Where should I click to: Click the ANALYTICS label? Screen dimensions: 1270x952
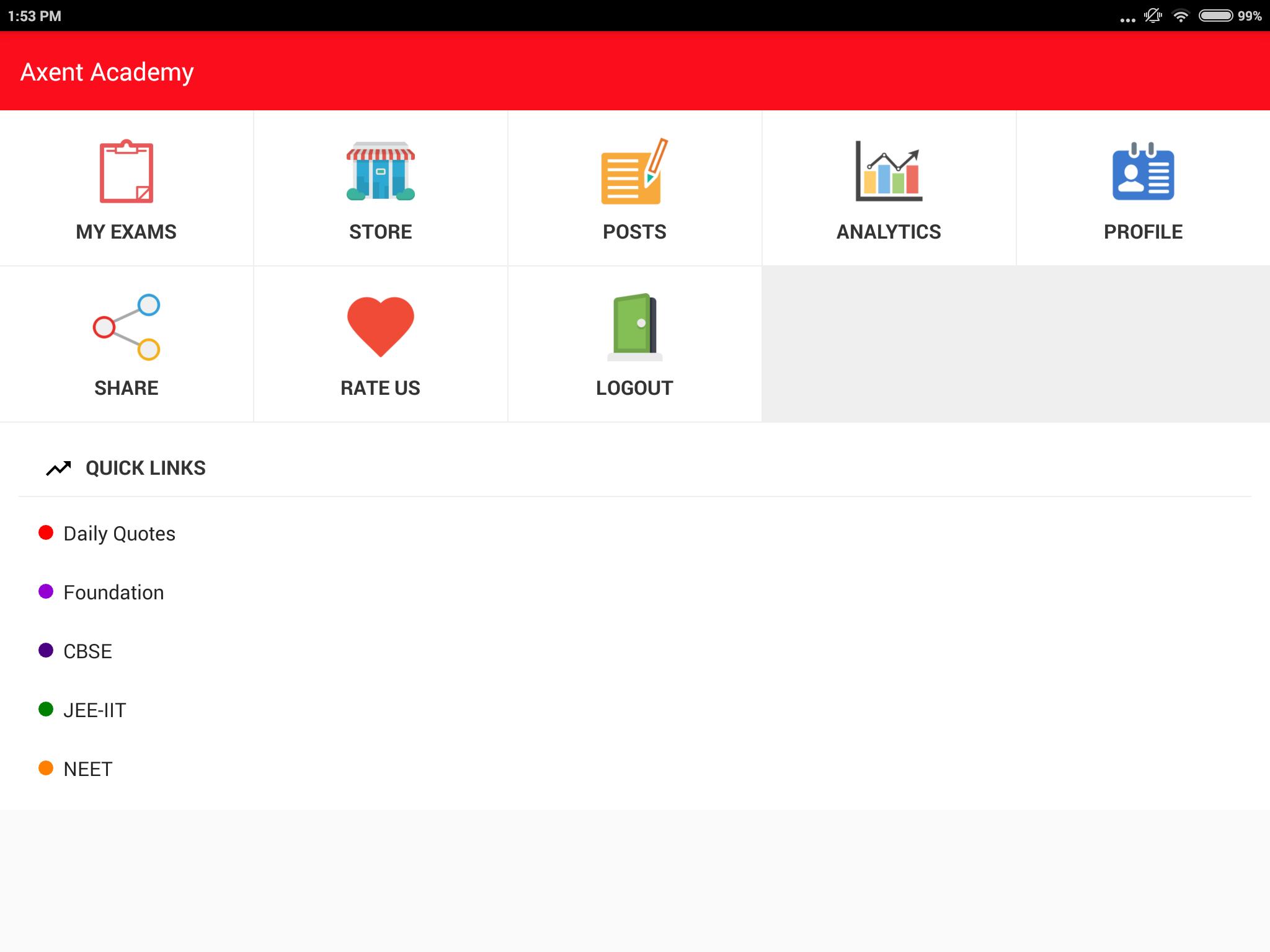tap(889, 232)
